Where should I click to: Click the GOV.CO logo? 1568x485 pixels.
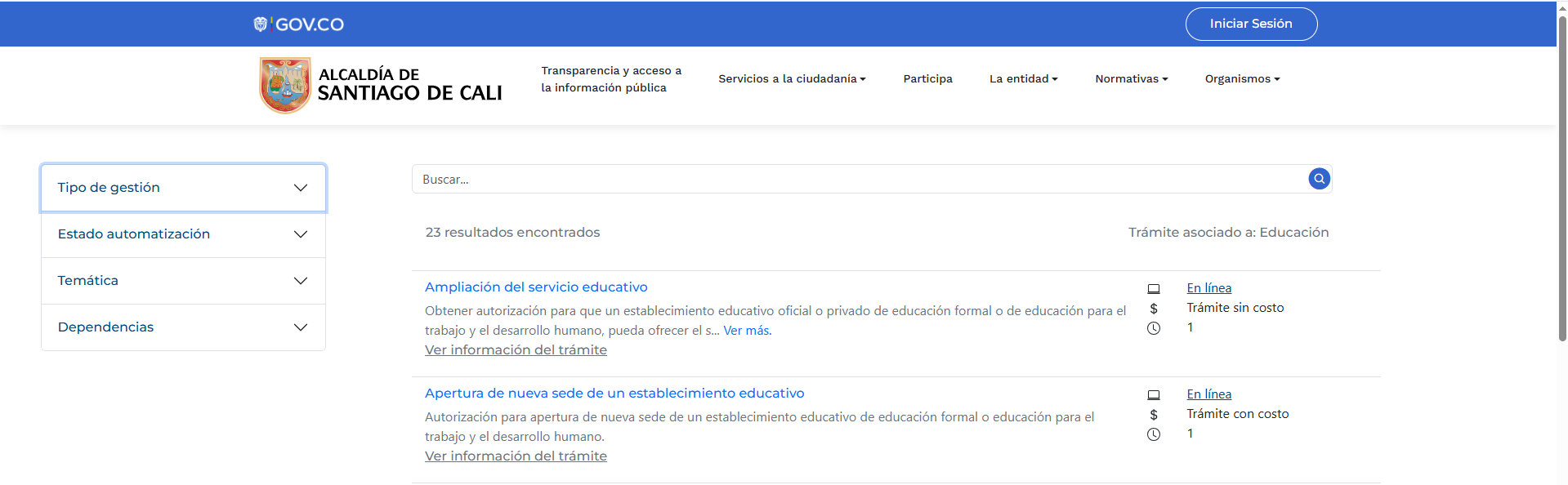(x=298, y=24)
